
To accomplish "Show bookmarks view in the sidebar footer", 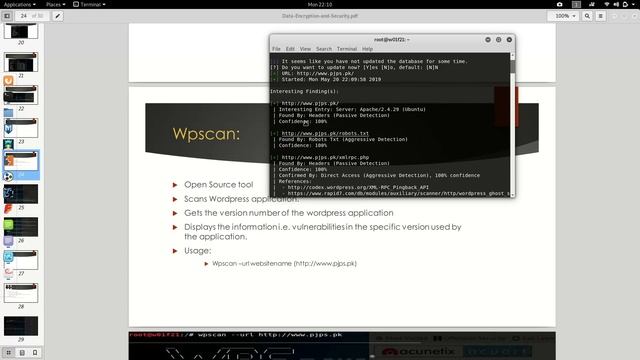I will point(35,352).
